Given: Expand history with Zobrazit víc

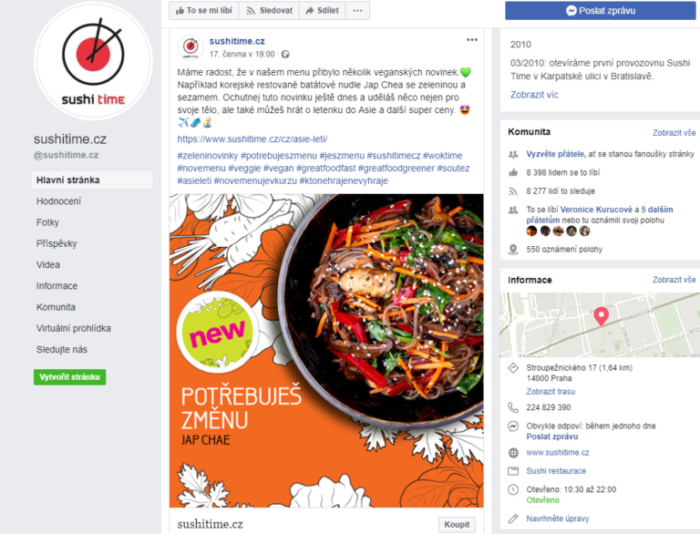Looking at the screenshot, I should 534,95.
